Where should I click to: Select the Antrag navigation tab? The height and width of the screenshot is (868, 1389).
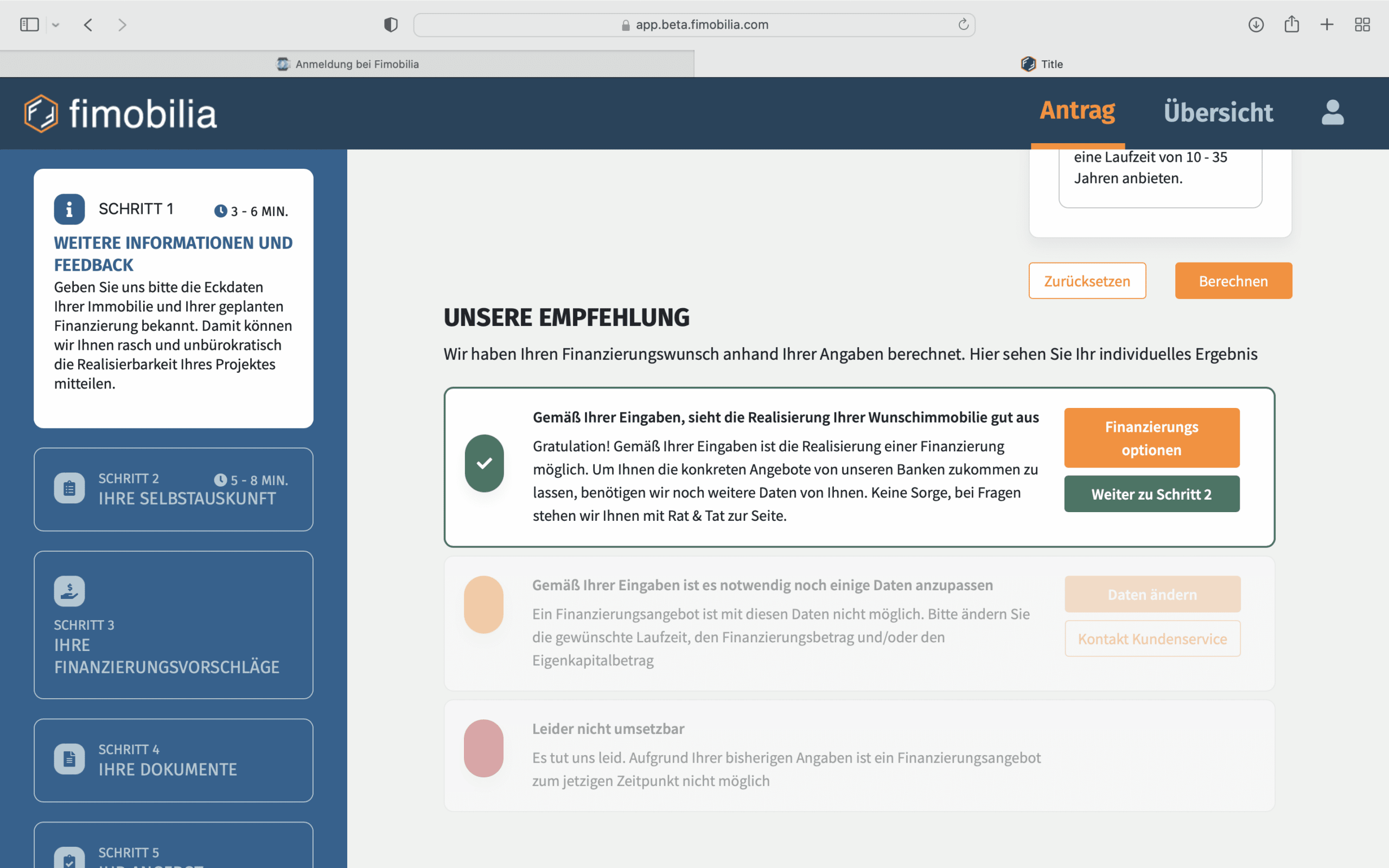1078,111
